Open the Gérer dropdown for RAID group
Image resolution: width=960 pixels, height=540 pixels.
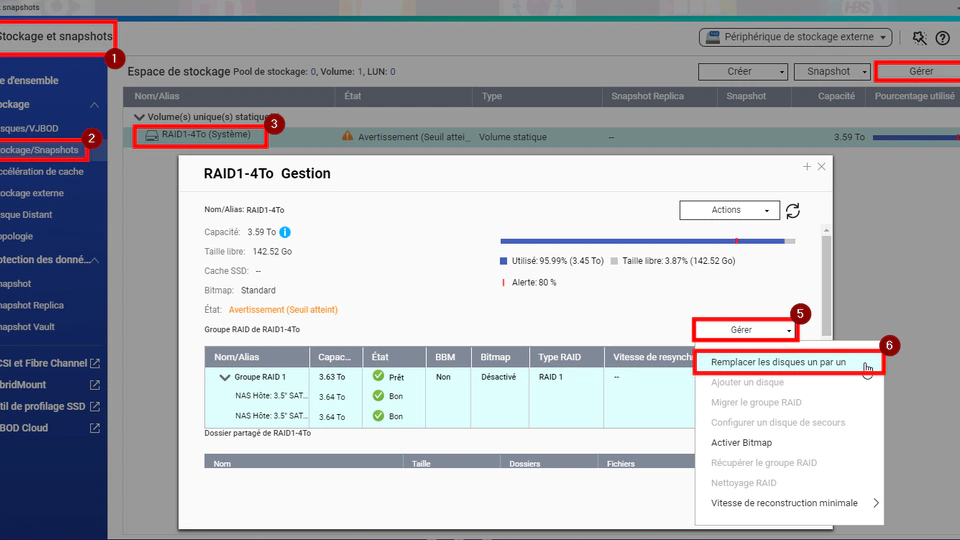[745, 330]
